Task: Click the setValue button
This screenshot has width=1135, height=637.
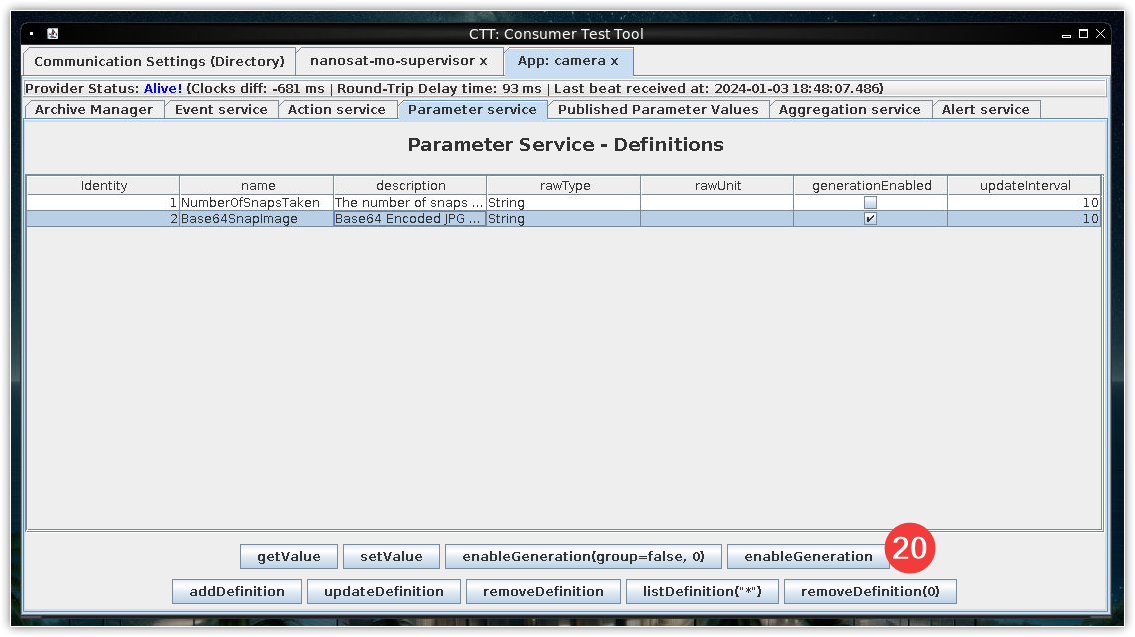Action: (x=391, y=557)
